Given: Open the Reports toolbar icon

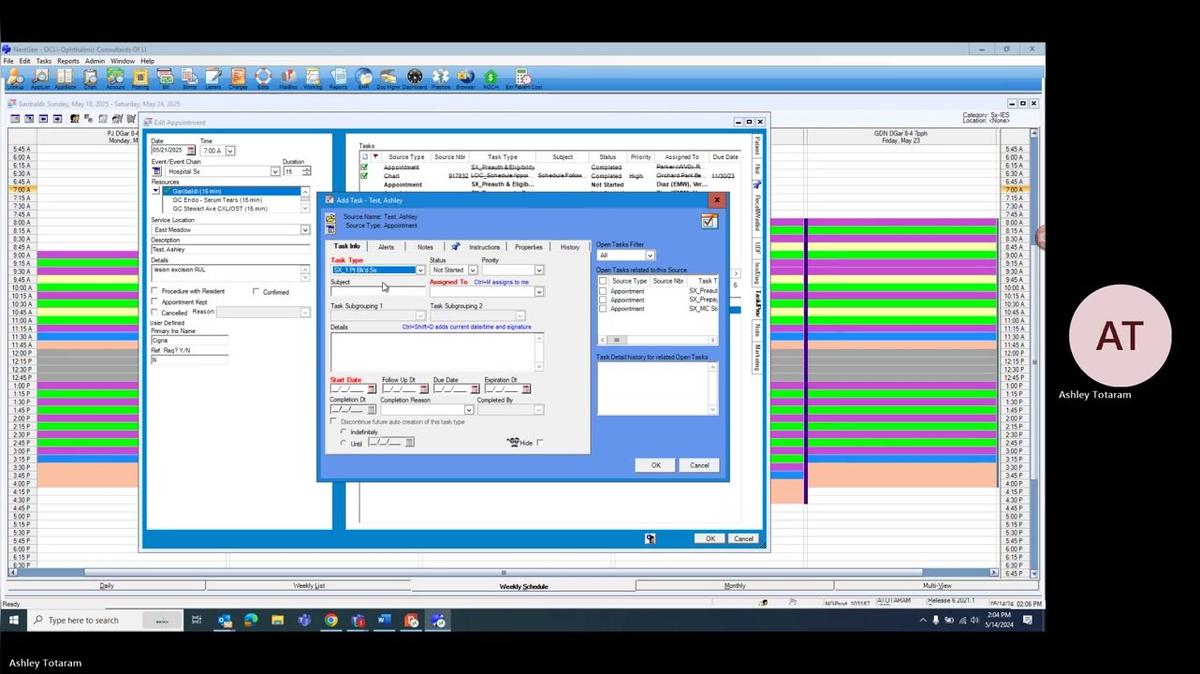Looking at the screenshot, I should (x=340, y=76).
